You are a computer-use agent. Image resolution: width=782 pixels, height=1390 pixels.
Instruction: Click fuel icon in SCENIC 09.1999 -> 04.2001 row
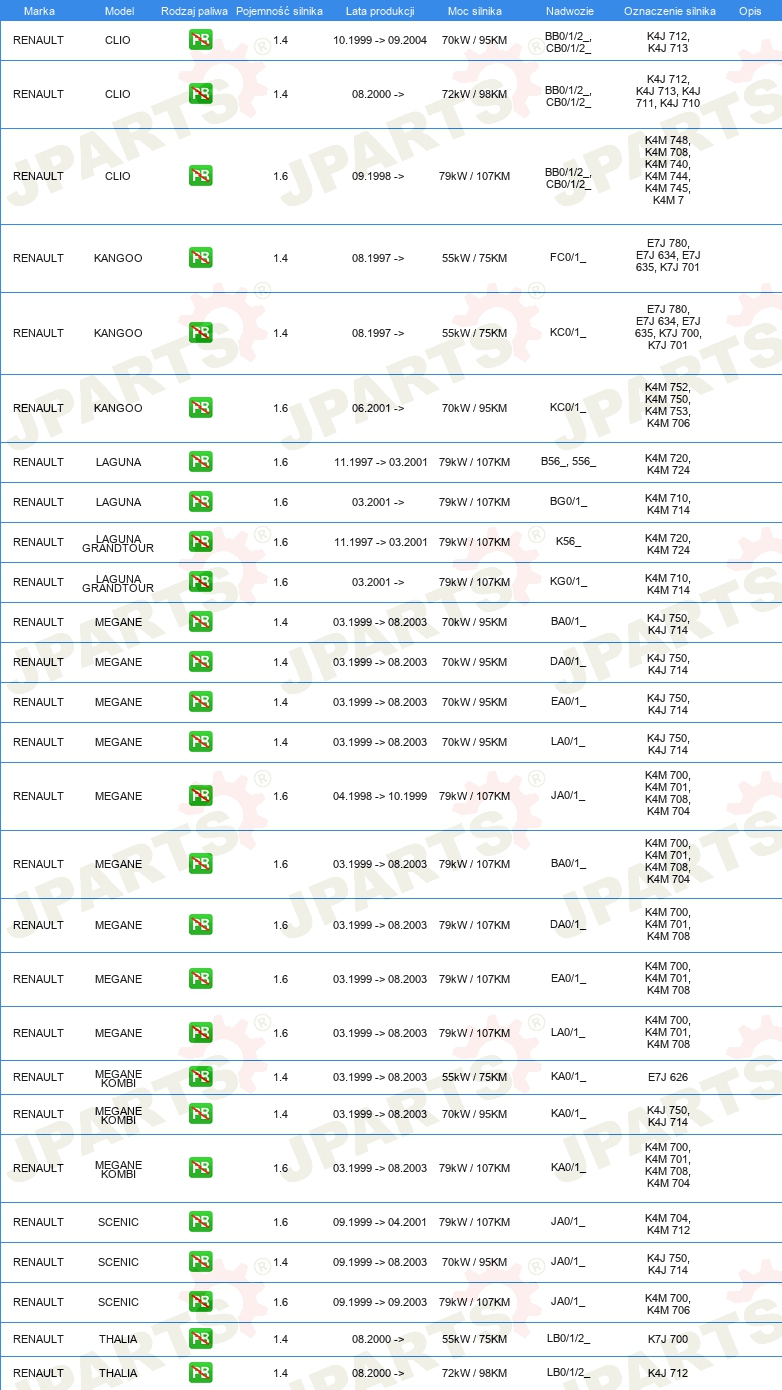point(200,1222)
